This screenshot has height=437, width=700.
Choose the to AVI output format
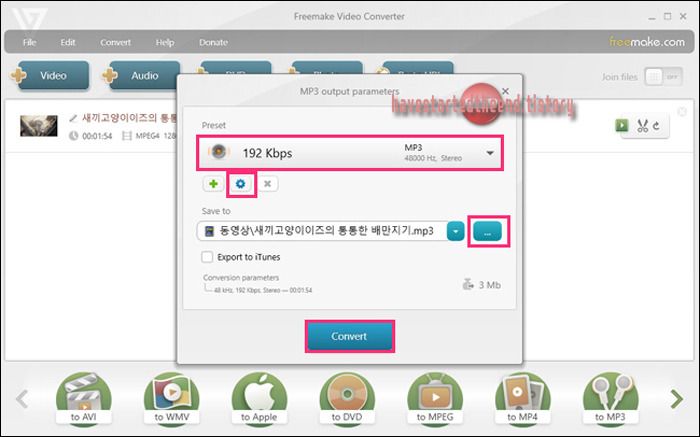(83, 398)
